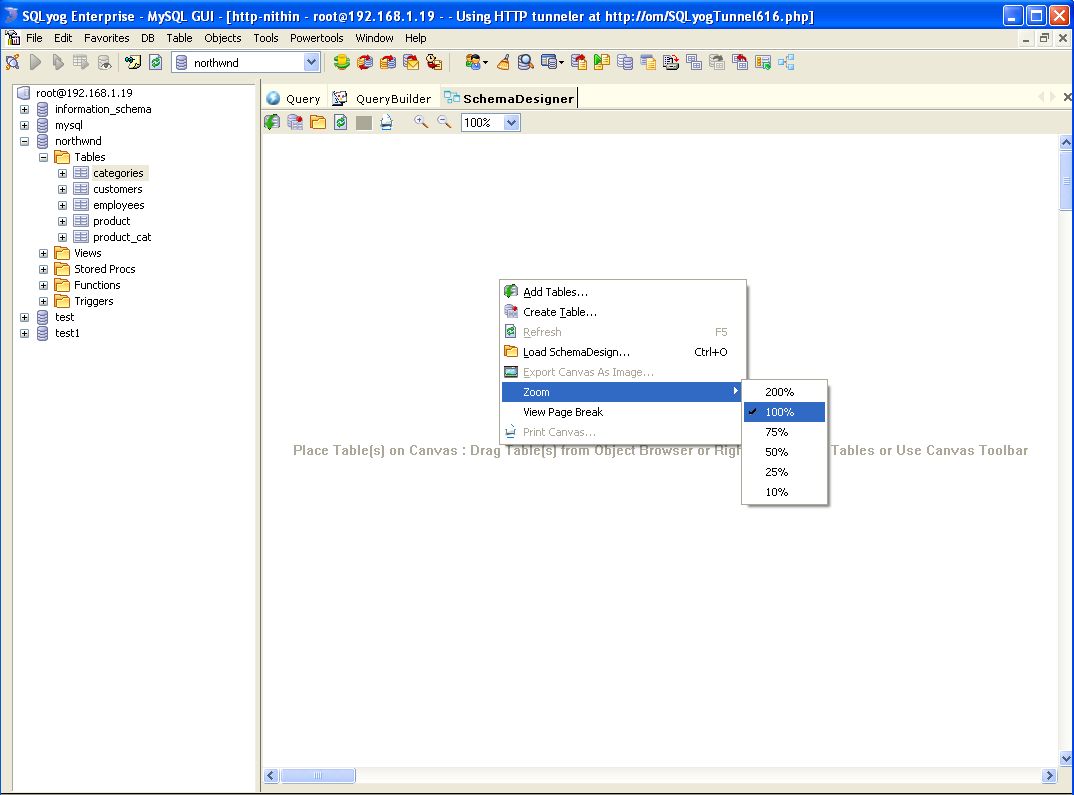Set canvas zoom to 200%
The image size is (1074, 795).
(x=784, y=392)
